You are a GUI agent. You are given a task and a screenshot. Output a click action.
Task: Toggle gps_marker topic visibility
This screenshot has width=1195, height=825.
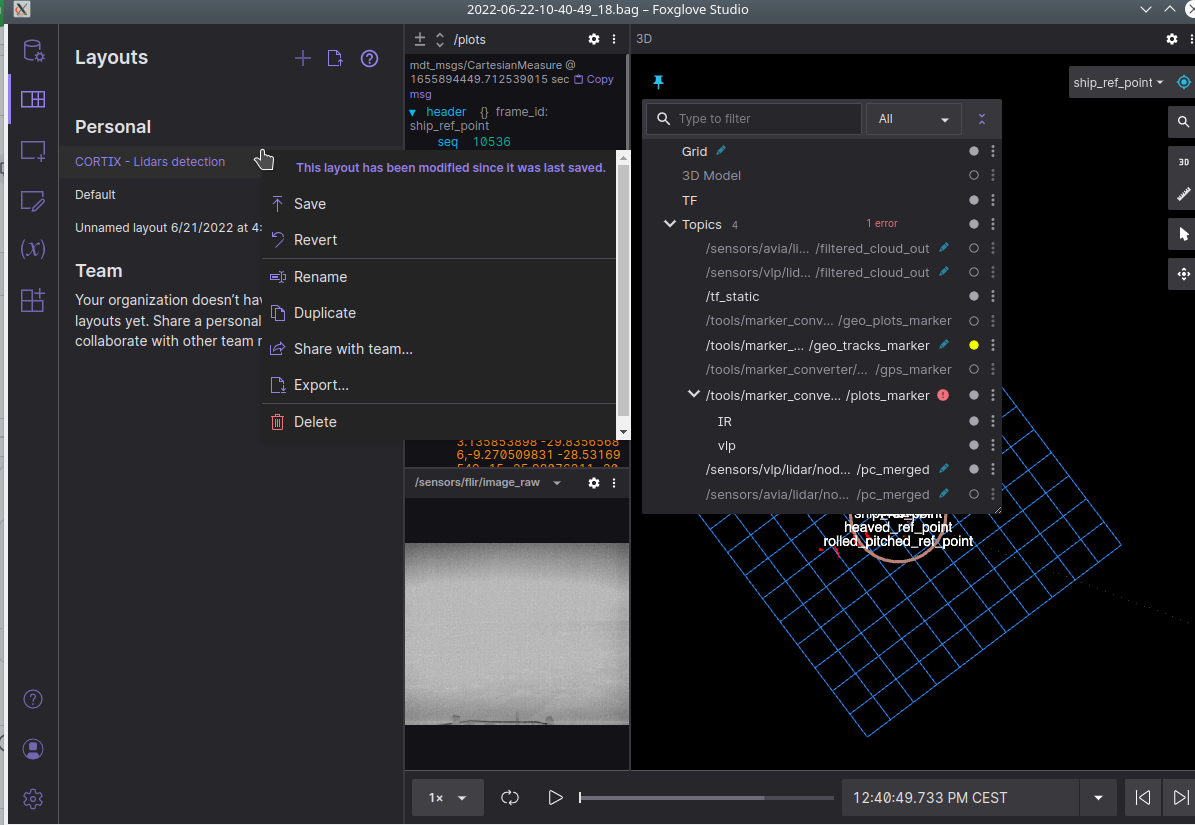pyautogui.click(x=974, y=369)
